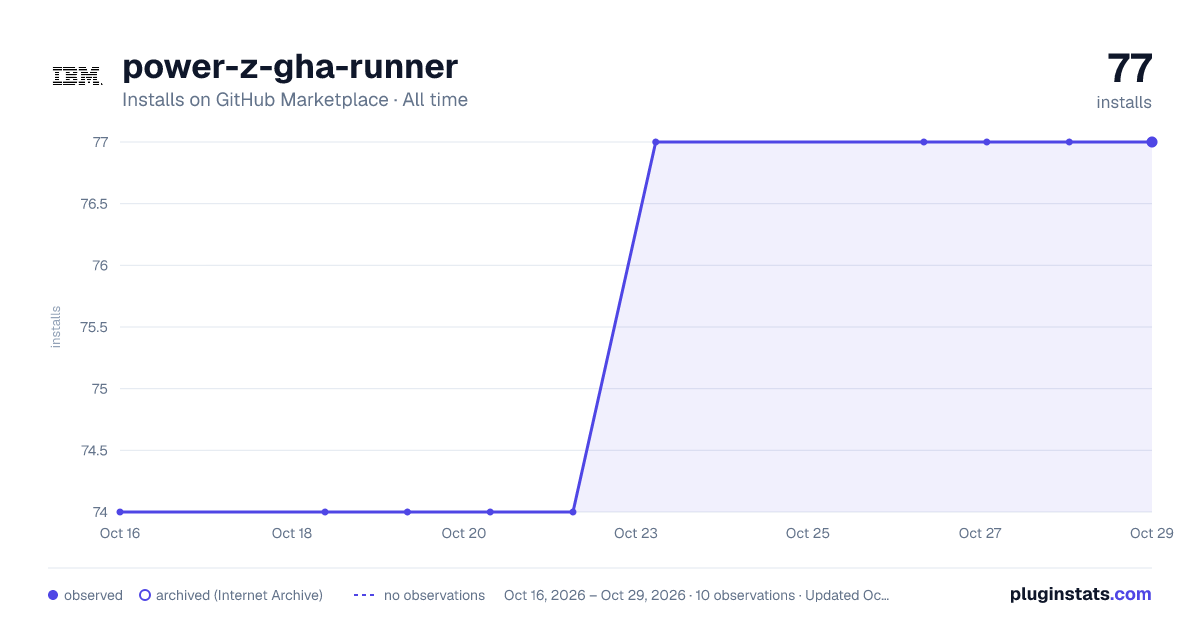Click the Oct 25 x-axis label

[x=808, y=533]
